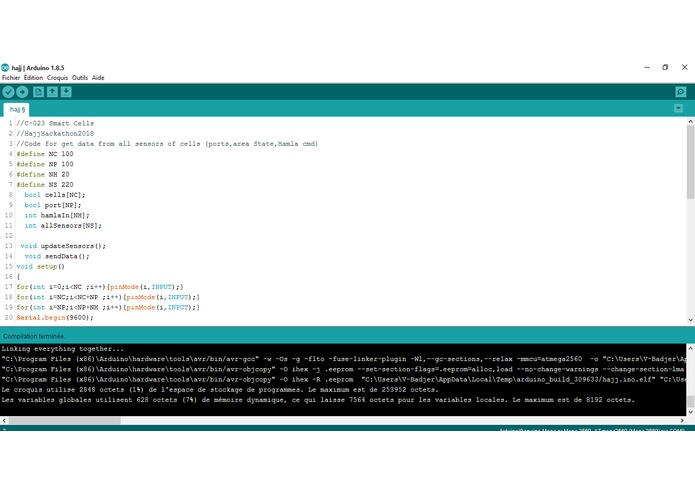Click the comment '//C-023 Smart Cells'

click(55, 123)
